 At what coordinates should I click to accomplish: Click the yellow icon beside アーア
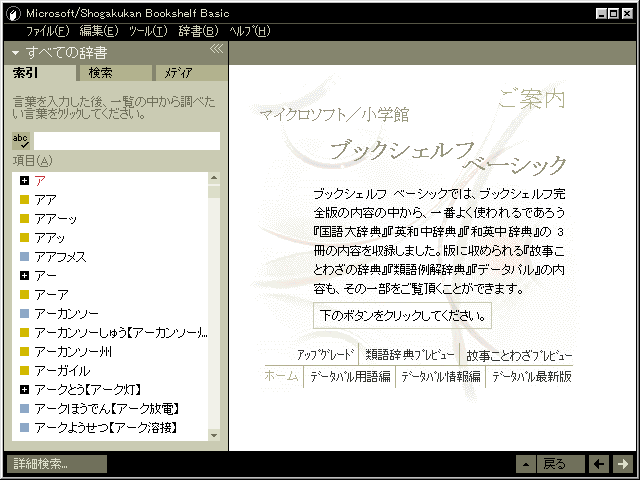[x=24, y=294]
